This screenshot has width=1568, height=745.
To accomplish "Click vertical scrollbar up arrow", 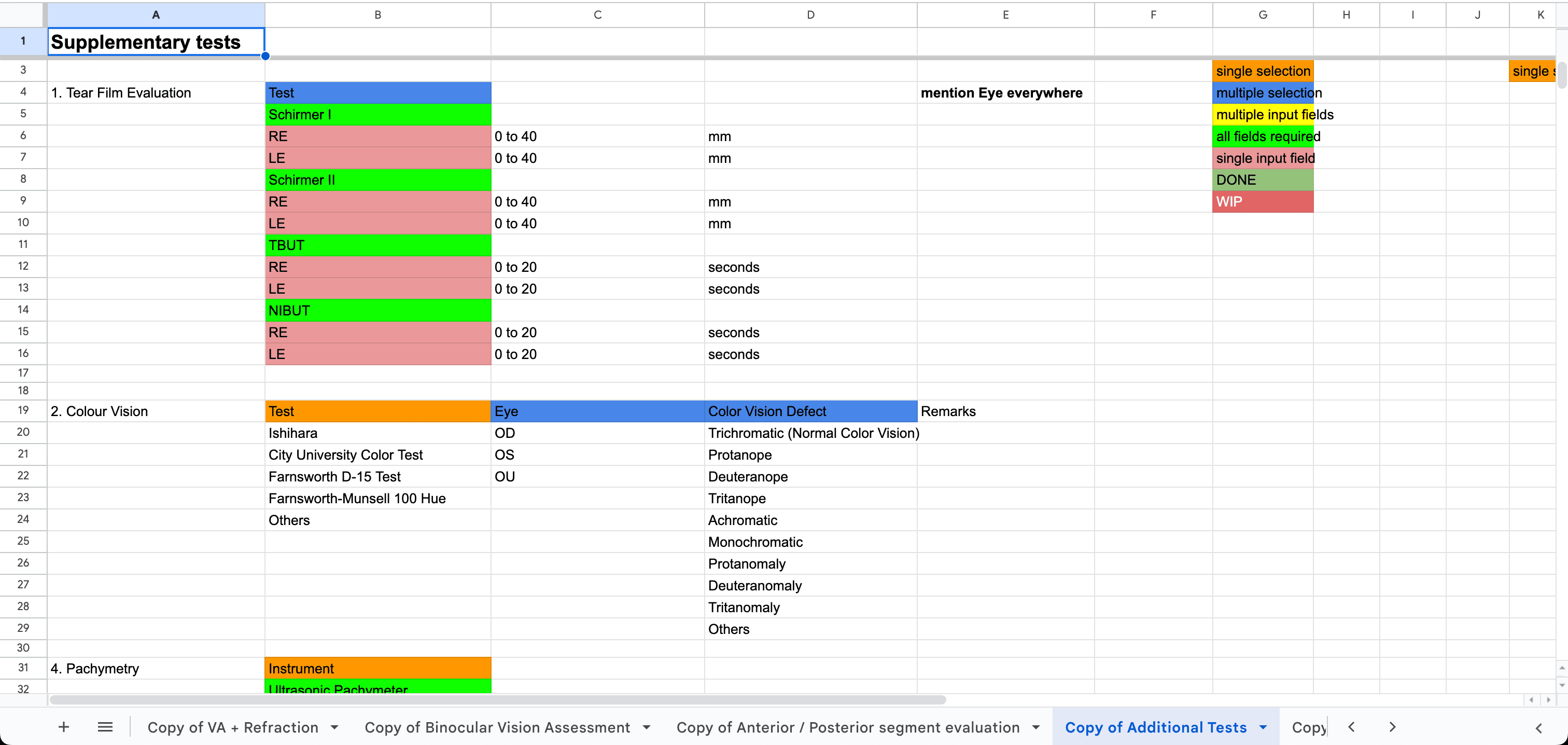I will point(1562,668).
